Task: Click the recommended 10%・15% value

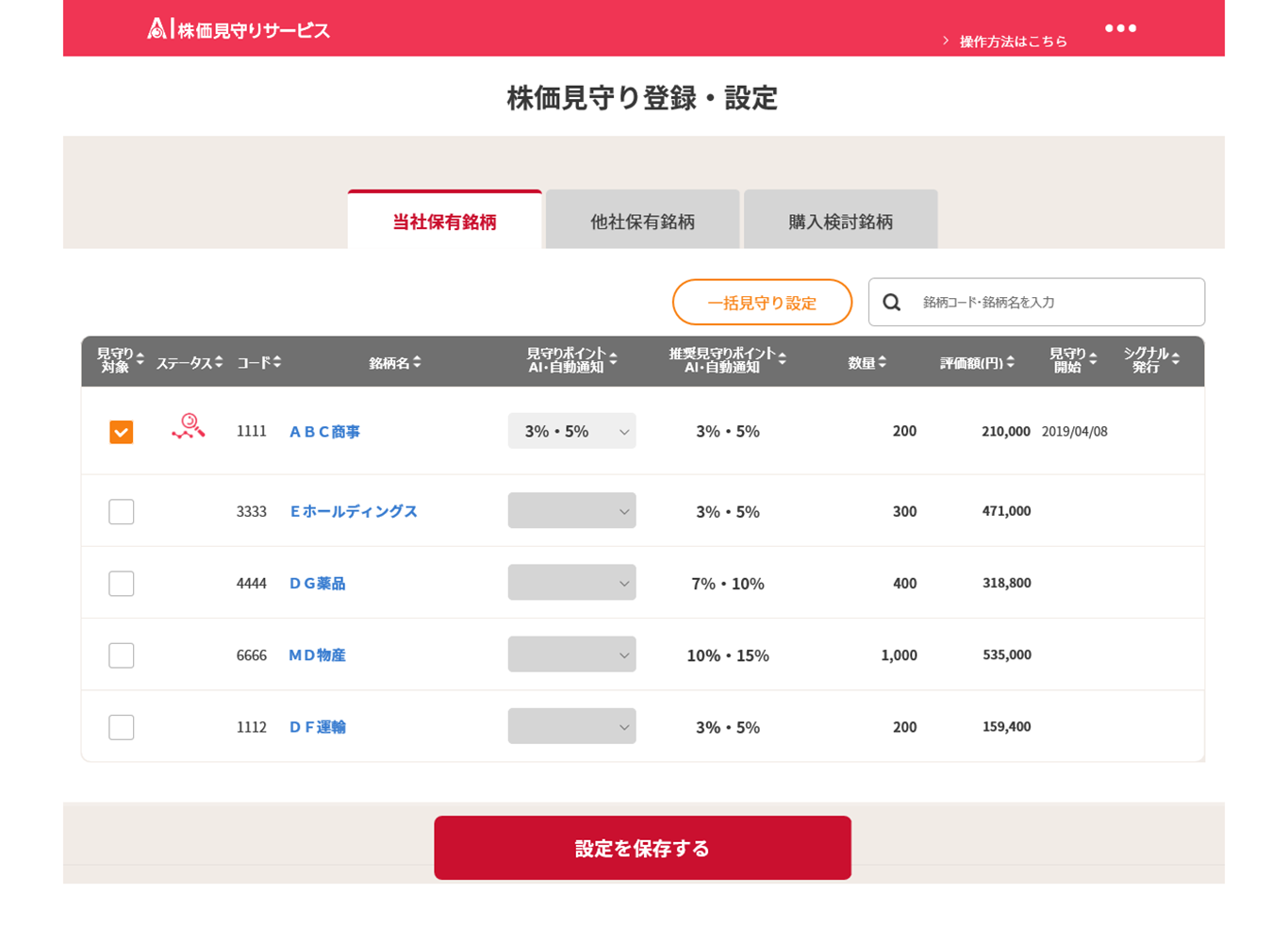Action: coord(728,655)
